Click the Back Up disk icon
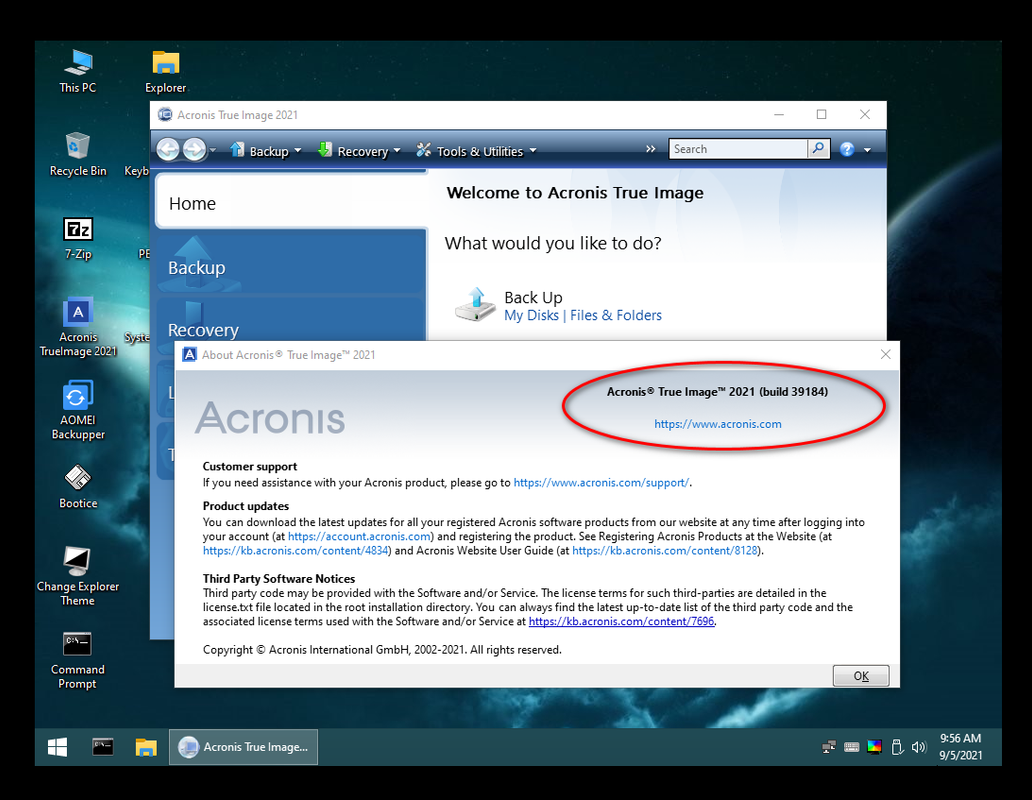The height and width of the screenshot is (800, 1032). (x=475, y=305)
